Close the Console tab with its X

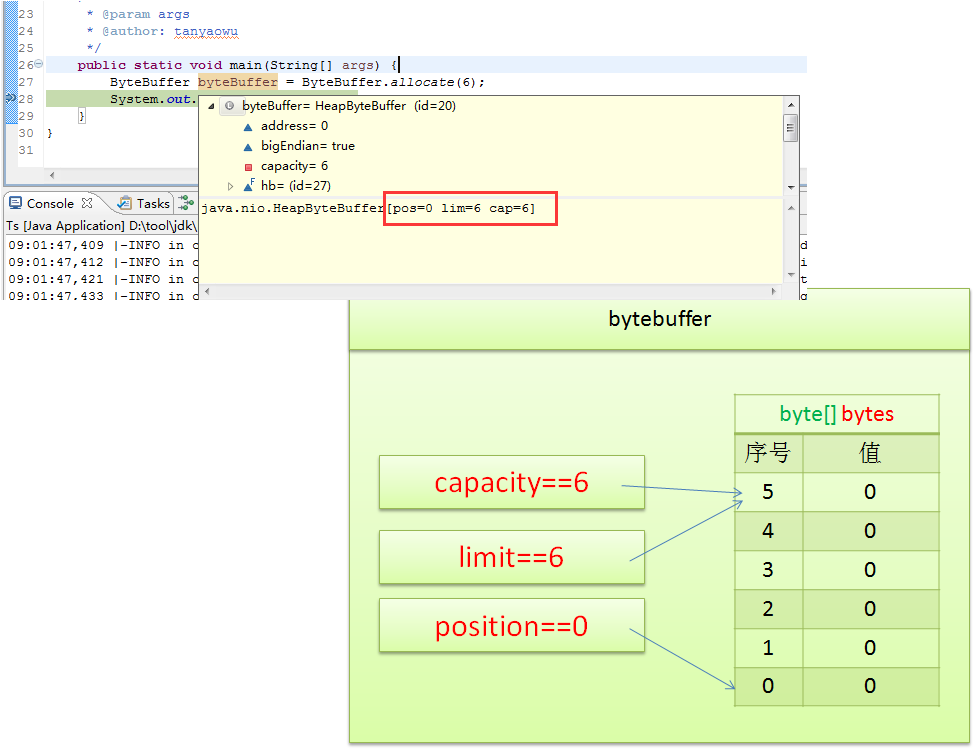pos(87,203)
